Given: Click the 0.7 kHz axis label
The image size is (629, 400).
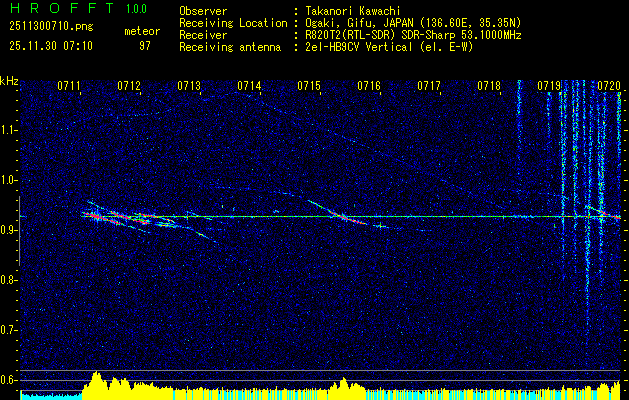Looking at the screenshot, I should click(9, 330).
